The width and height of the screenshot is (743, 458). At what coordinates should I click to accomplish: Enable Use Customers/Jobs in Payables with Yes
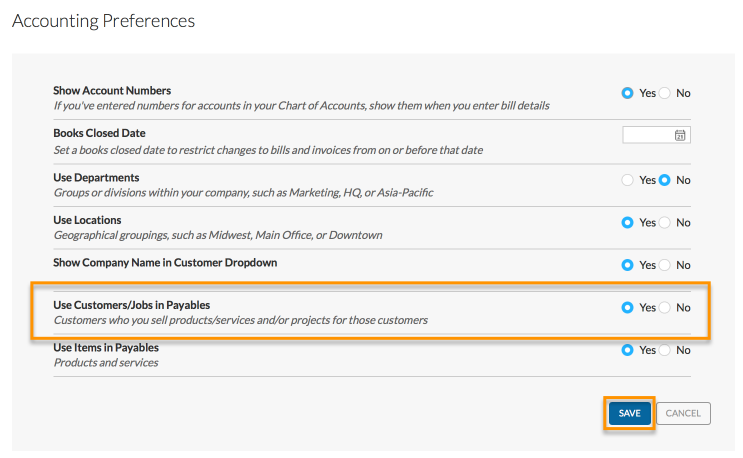point(627,308)
